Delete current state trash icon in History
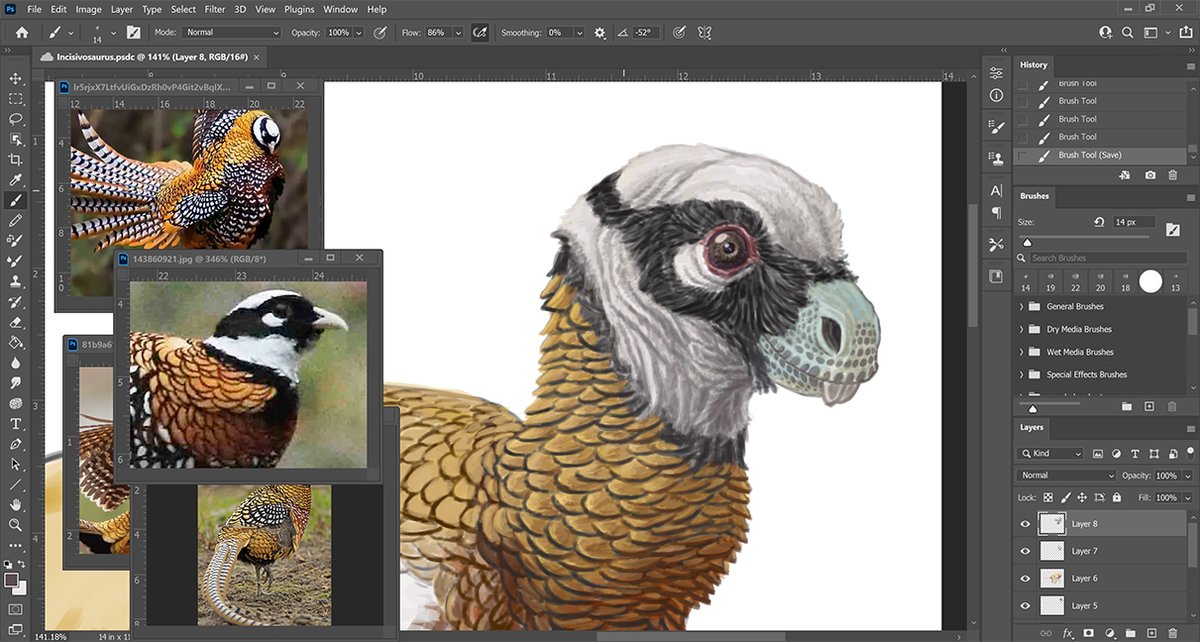The width and height of the screenshot is (1200, 642). (1173, 175)
